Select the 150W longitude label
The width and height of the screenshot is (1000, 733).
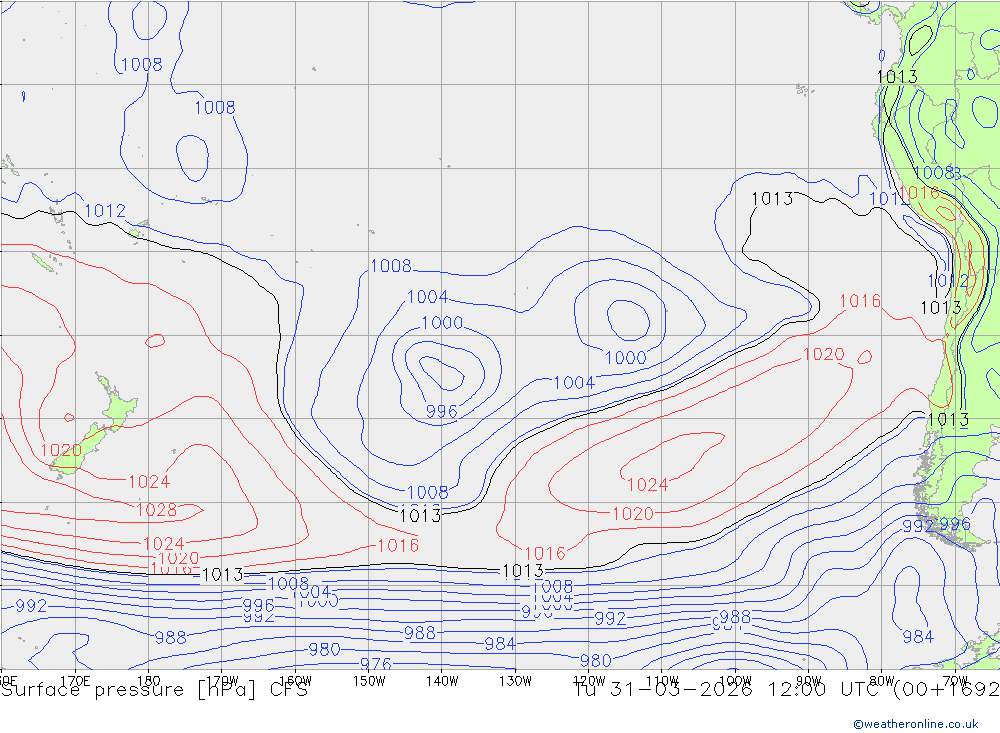tap(369, 681)
